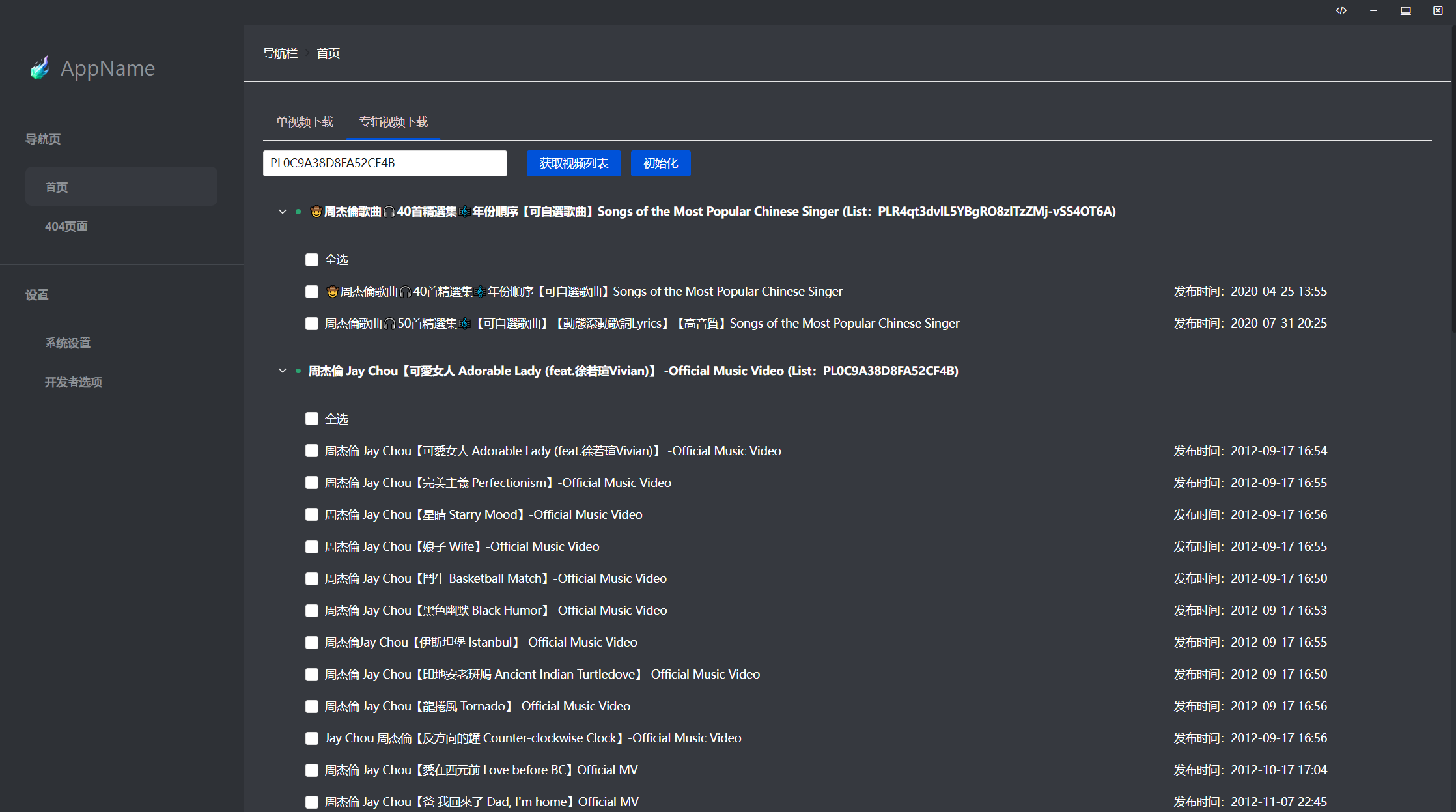1456x812 pixels.
Task: Select the 星晴 Starry Mood video checkbox
Action: pos(312,515)
